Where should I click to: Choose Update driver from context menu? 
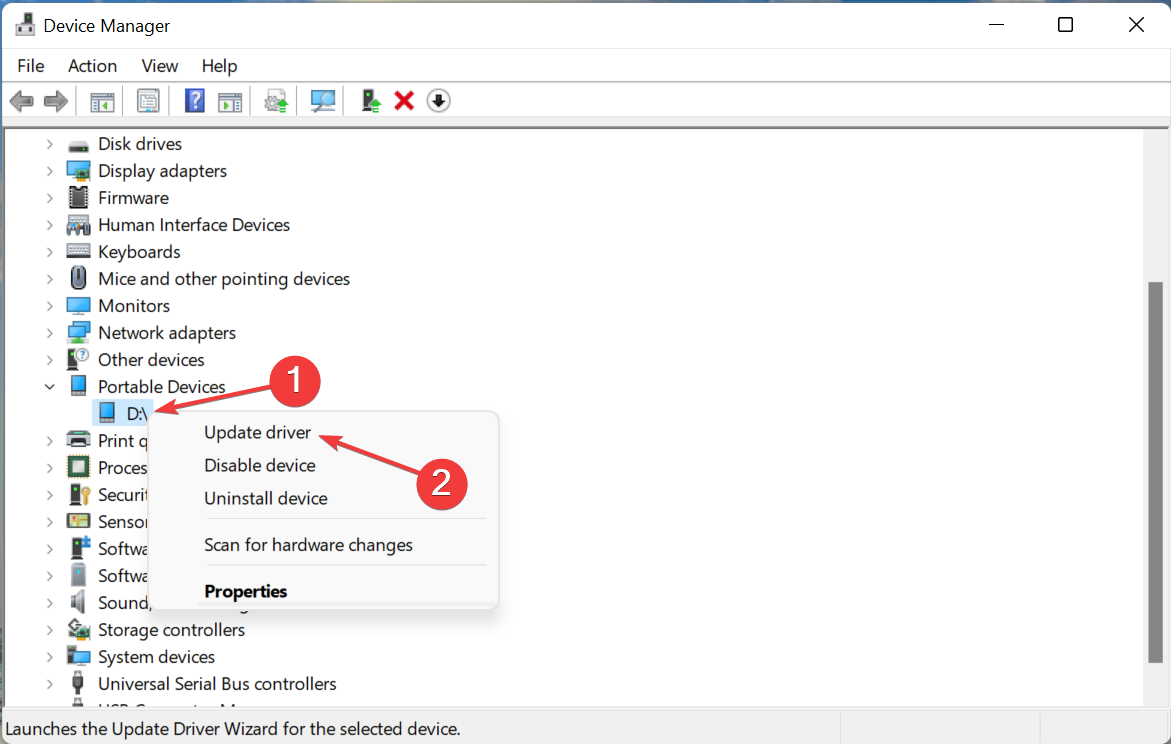point(257,433)
